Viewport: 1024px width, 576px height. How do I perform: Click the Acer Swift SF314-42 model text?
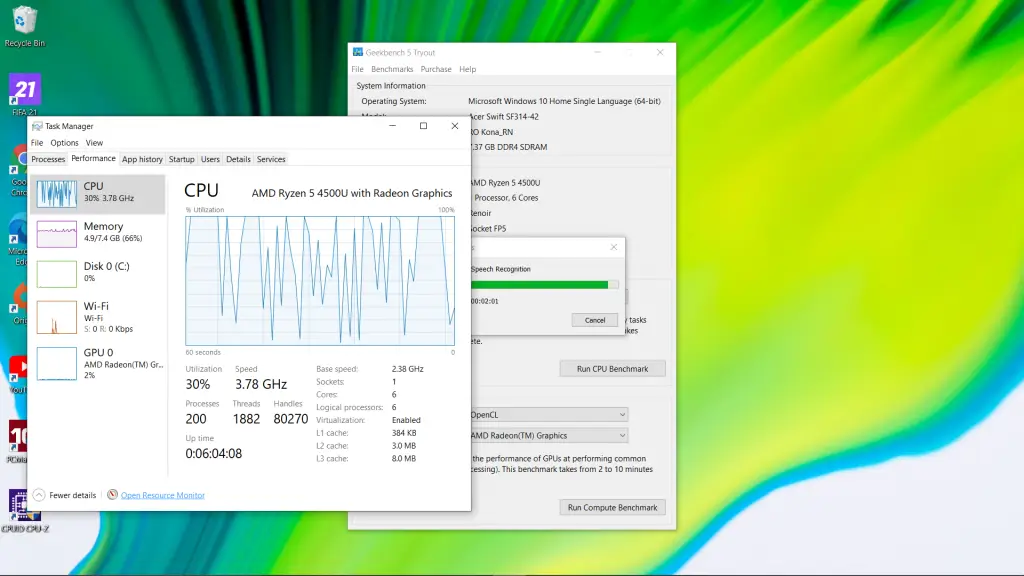click(x=504, y=117)
